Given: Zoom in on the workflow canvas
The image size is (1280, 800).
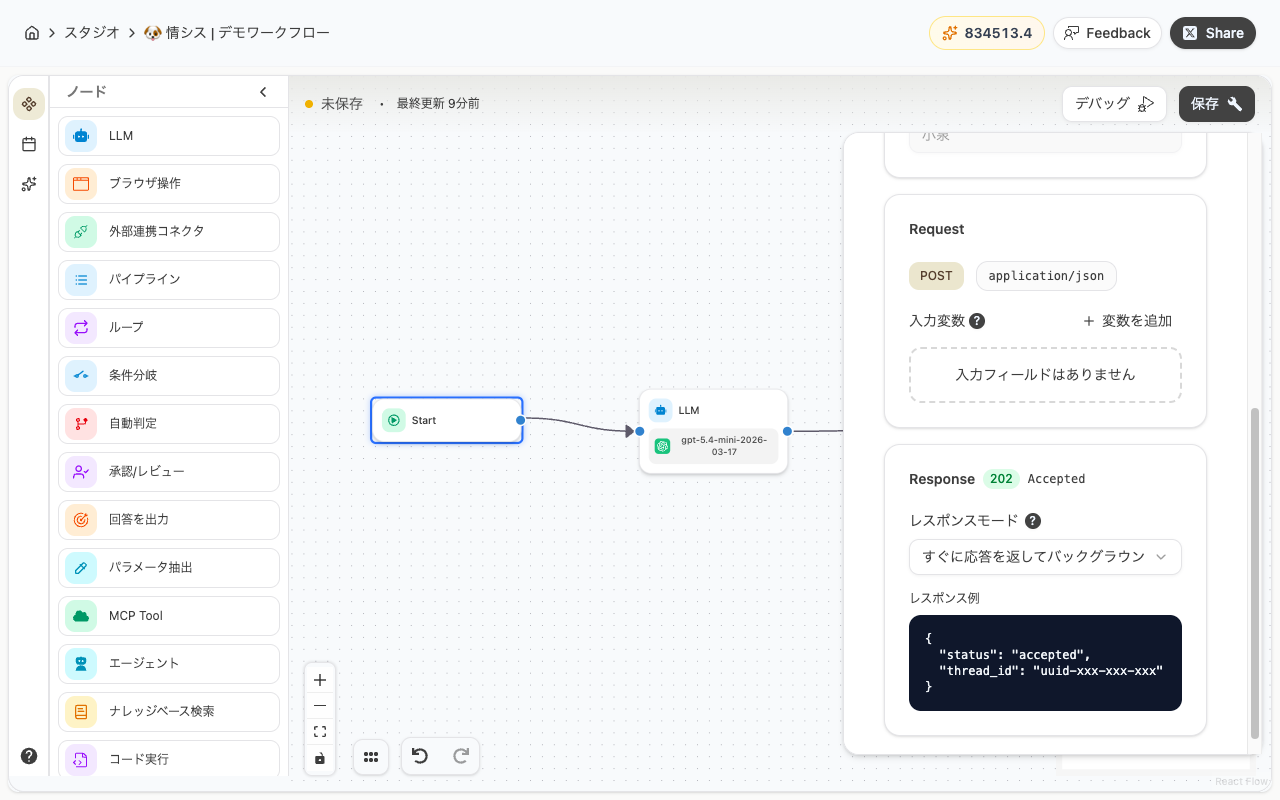Looking at the screenshot, I should click(x=320, y=680).
